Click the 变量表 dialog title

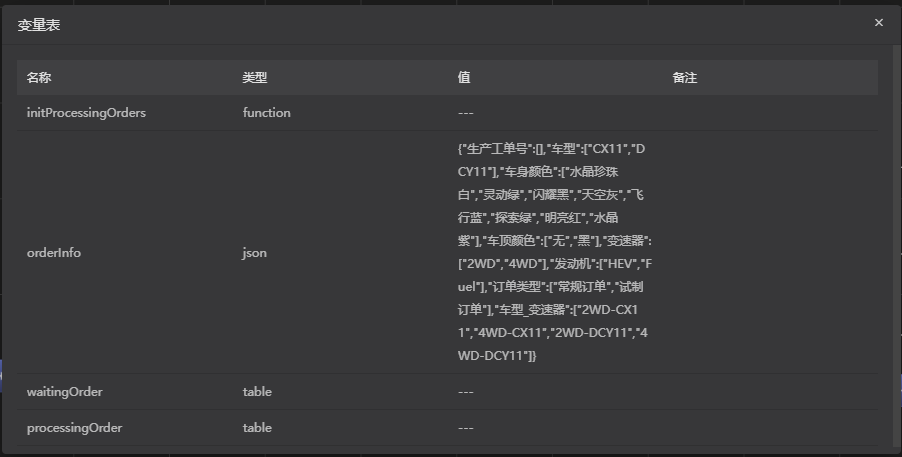tap(39, 25)
